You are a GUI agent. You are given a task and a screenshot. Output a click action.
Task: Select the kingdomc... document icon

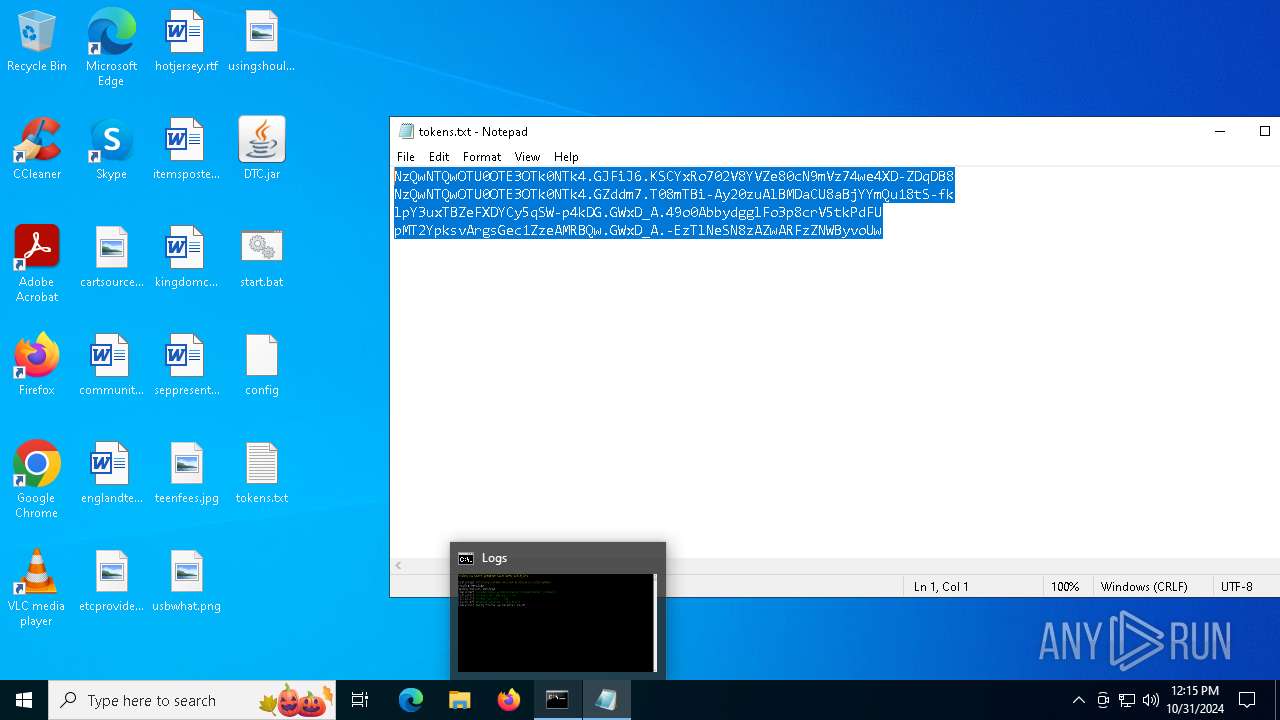pyautogui.click(x=186, y=257)
